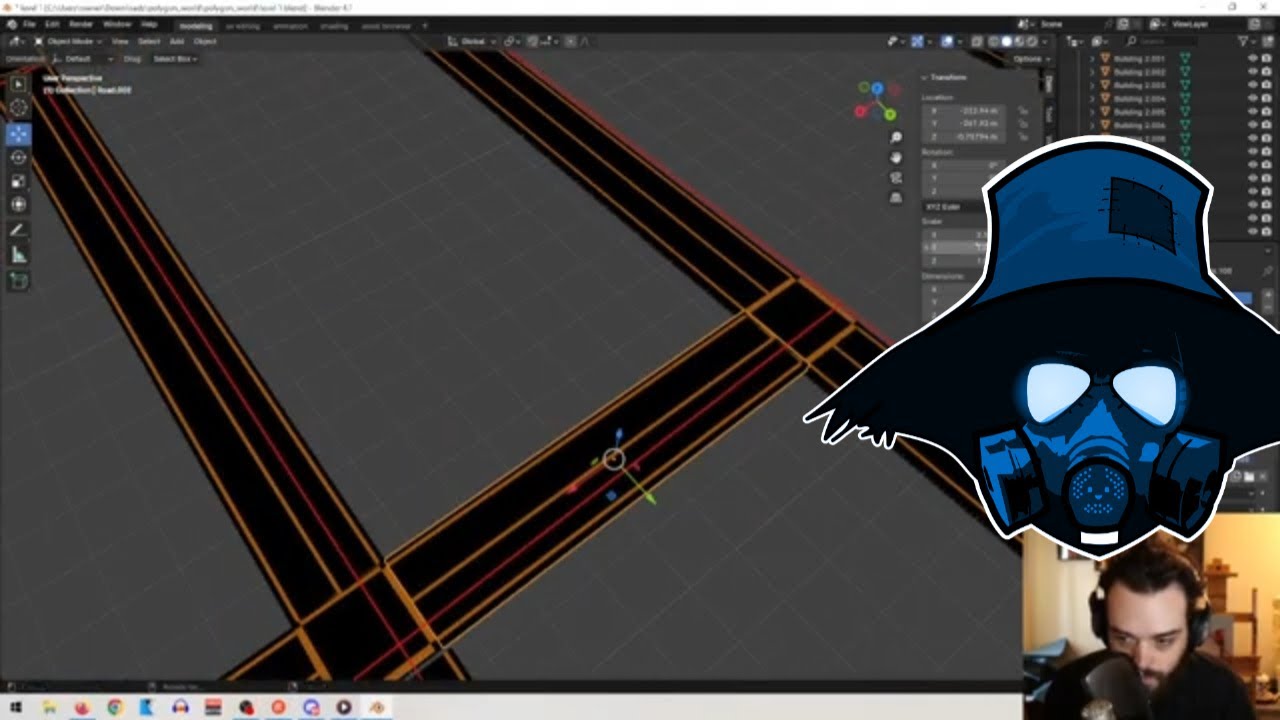Screen dimensions: 1280x720
Task: Select the Add Cube tool
Action: [x=19, y=281]
